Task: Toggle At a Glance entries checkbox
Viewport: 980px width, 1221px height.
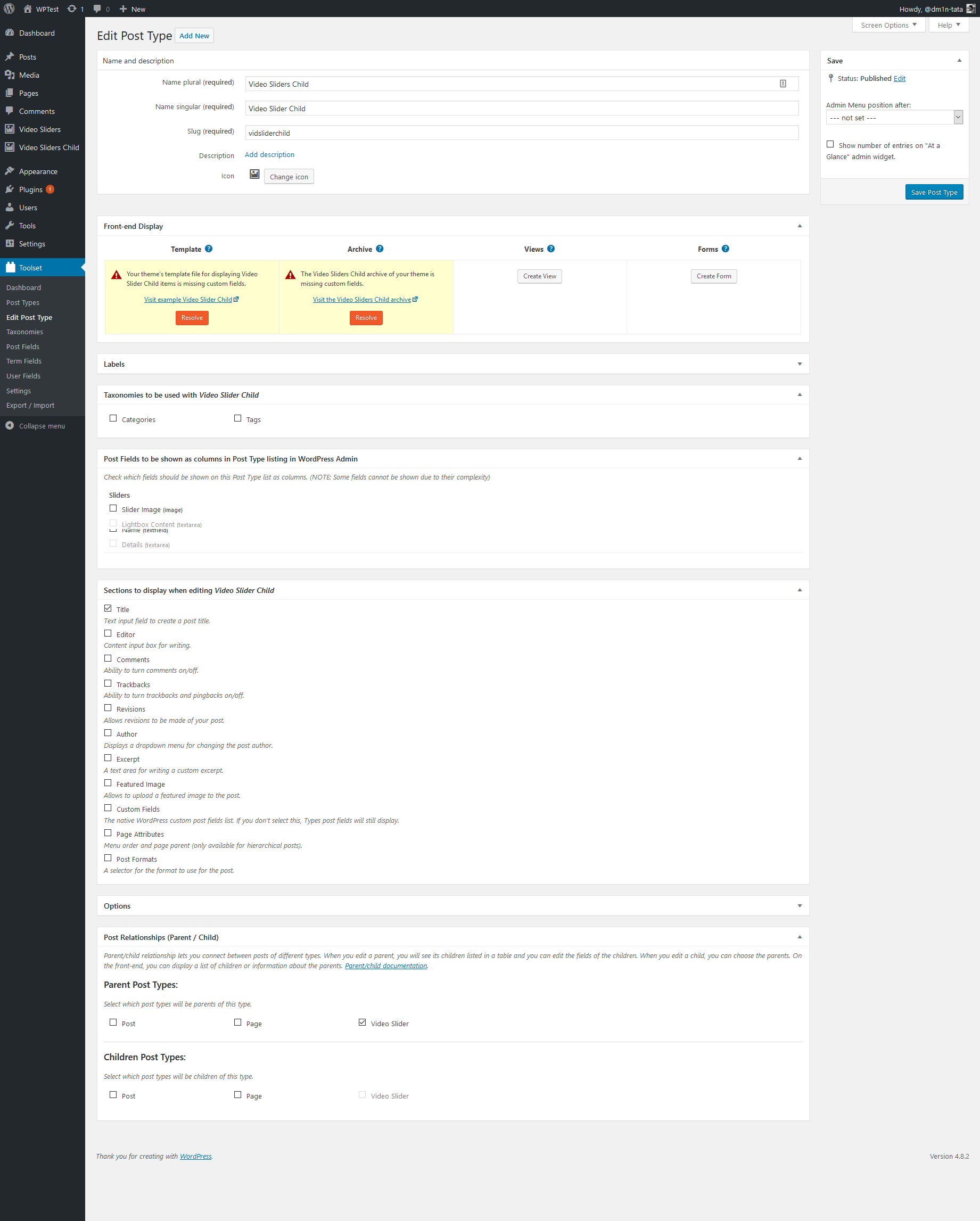Action: 830,144
